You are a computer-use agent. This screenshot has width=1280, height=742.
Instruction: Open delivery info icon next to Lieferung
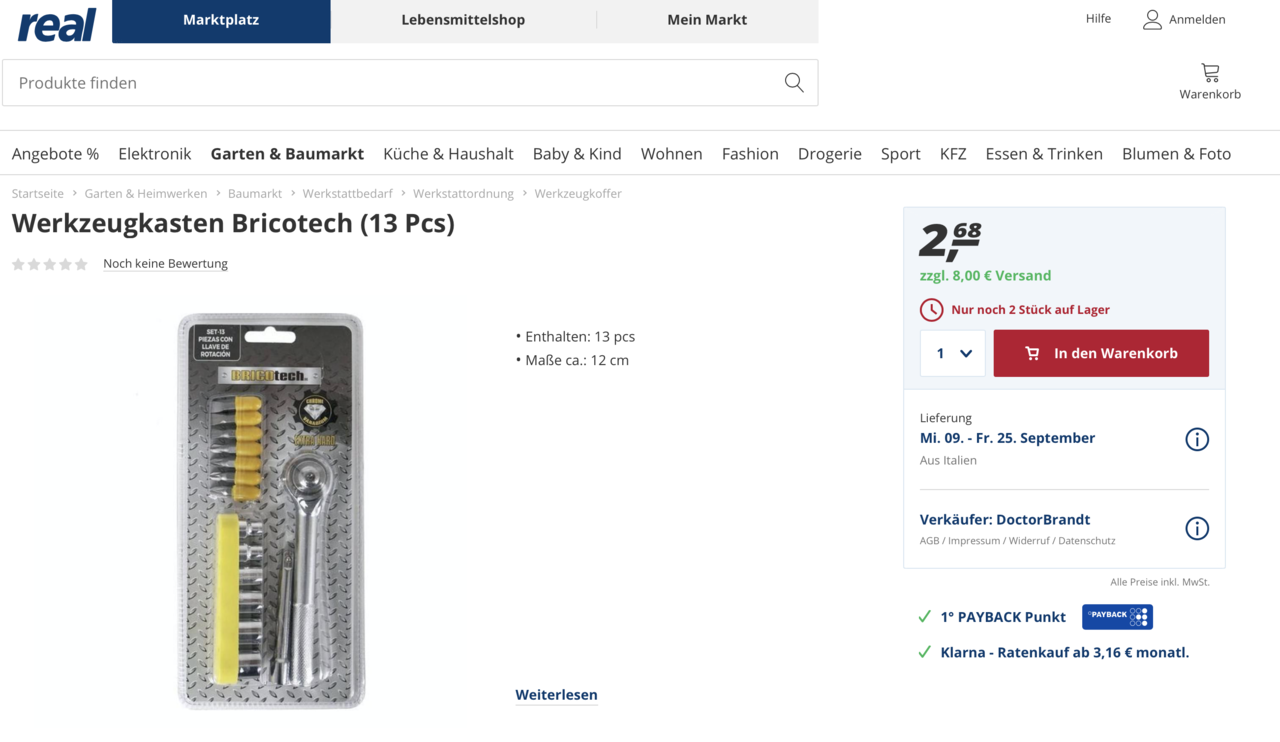point(1197,439)
